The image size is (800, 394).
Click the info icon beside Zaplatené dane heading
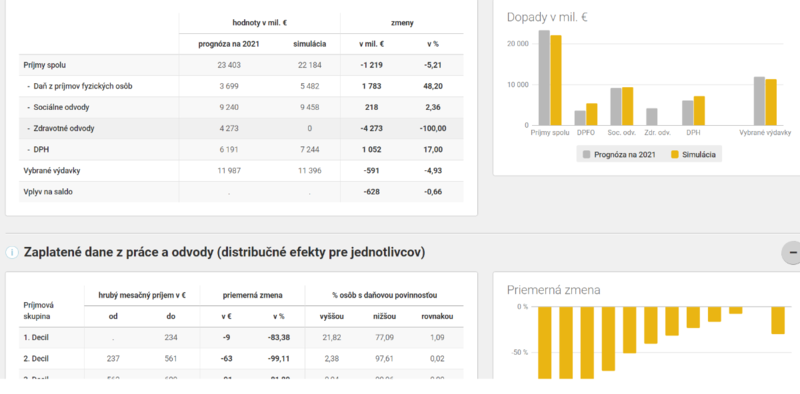point(12,252)
